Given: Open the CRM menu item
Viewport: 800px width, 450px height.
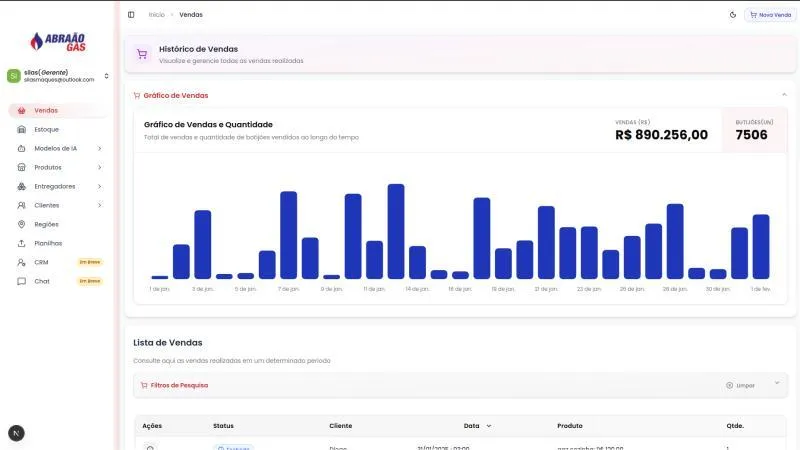Looking at the screenshot, I should 41,262.
